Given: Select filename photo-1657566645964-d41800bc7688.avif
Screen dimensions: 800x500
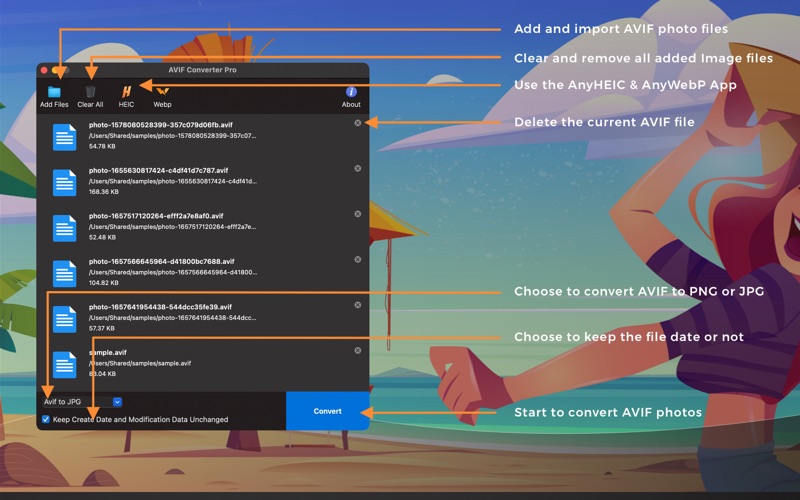Looking at the screenshot, I should 162,261.
